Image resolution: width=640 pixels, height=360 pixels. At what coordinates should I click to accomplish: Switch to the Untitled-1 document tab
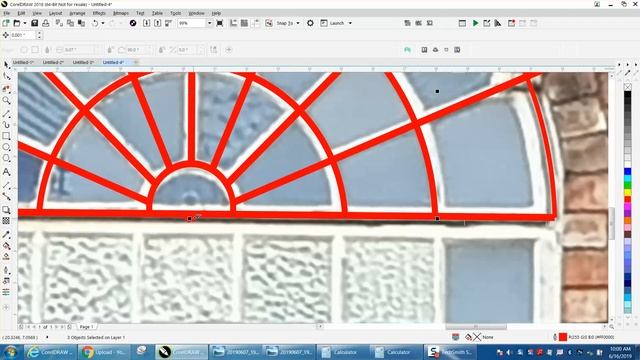[x=23, y=62]
